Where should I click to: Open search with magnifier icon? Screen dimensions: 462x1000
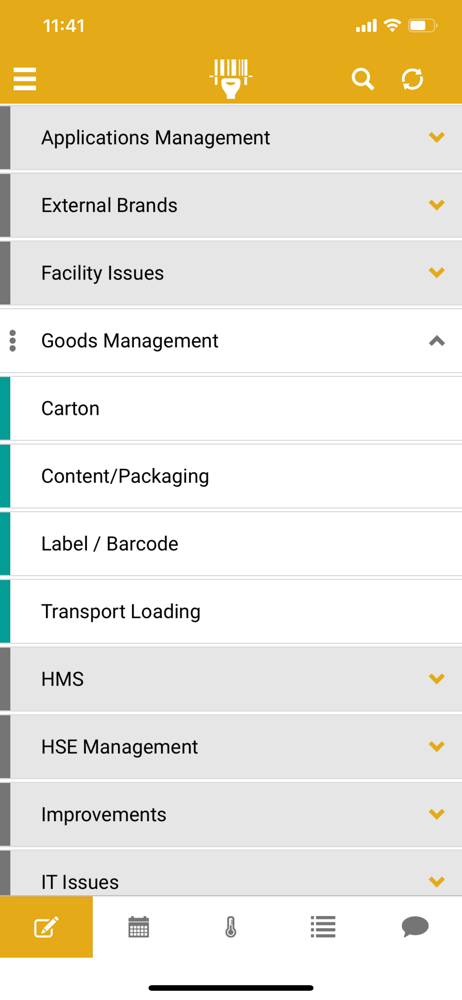tap(362, 80)
